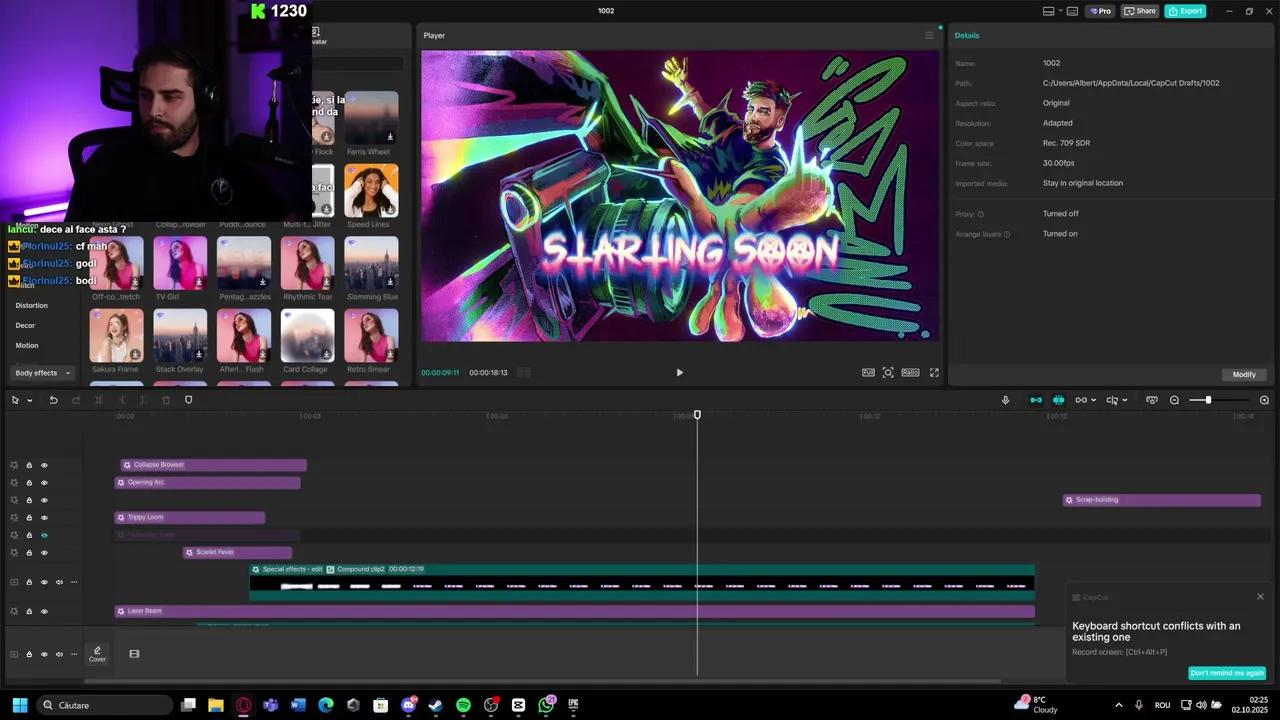Mute the Compound clip2 track audio
The height and width of the screenshot is (720, 1280).
coord(59,582)
